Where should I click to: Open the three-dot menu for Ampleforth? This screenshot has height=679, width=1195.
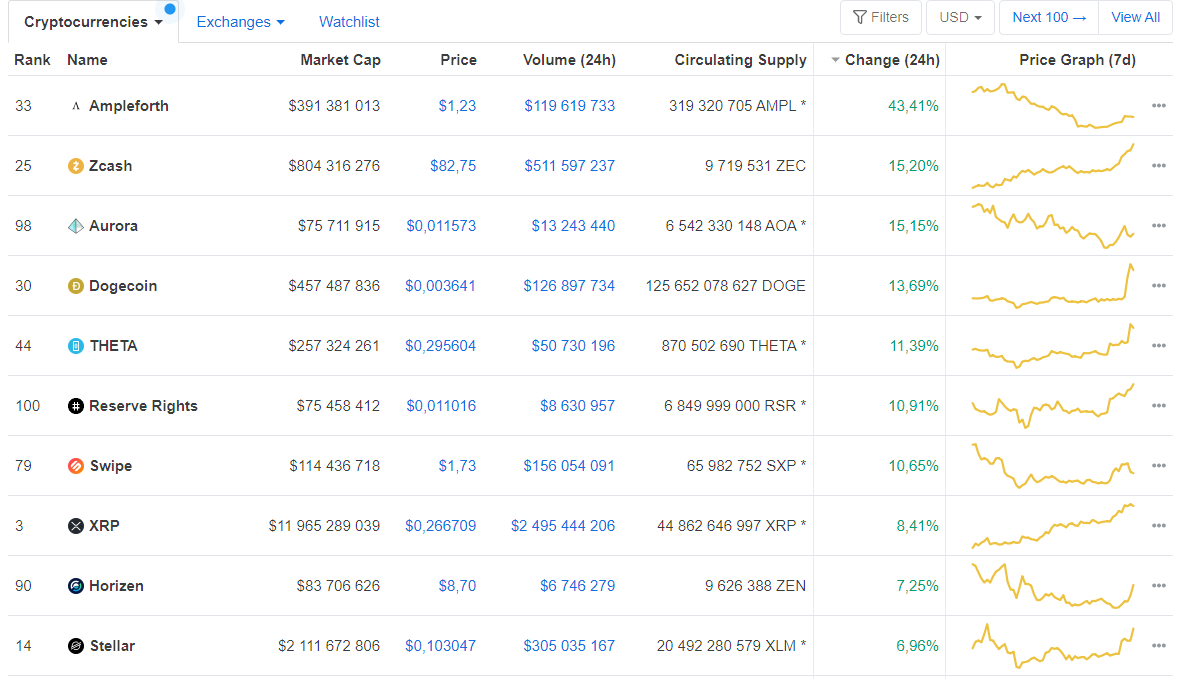(1158, 106)
